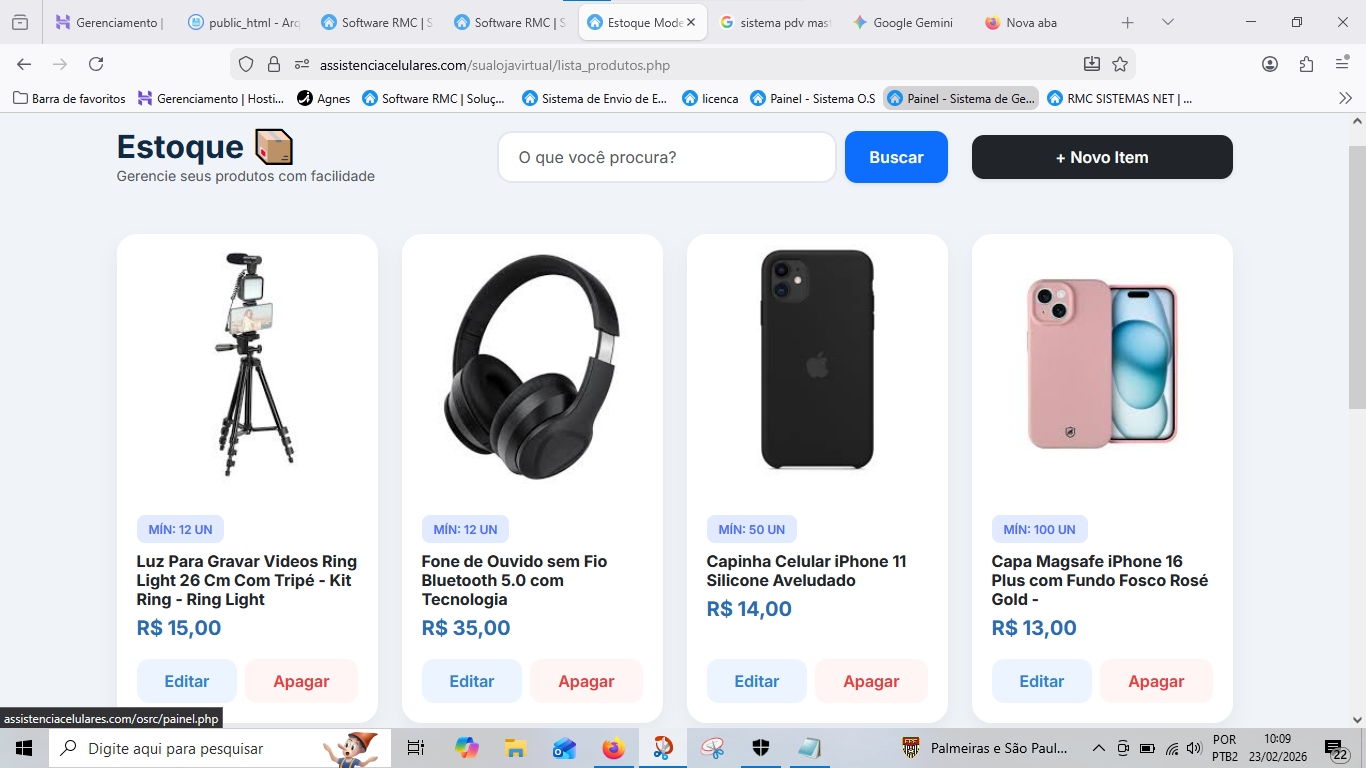The image size is (1366, 768).
Task: Focus the 'O que você procura?' search field
Action: 666,157
